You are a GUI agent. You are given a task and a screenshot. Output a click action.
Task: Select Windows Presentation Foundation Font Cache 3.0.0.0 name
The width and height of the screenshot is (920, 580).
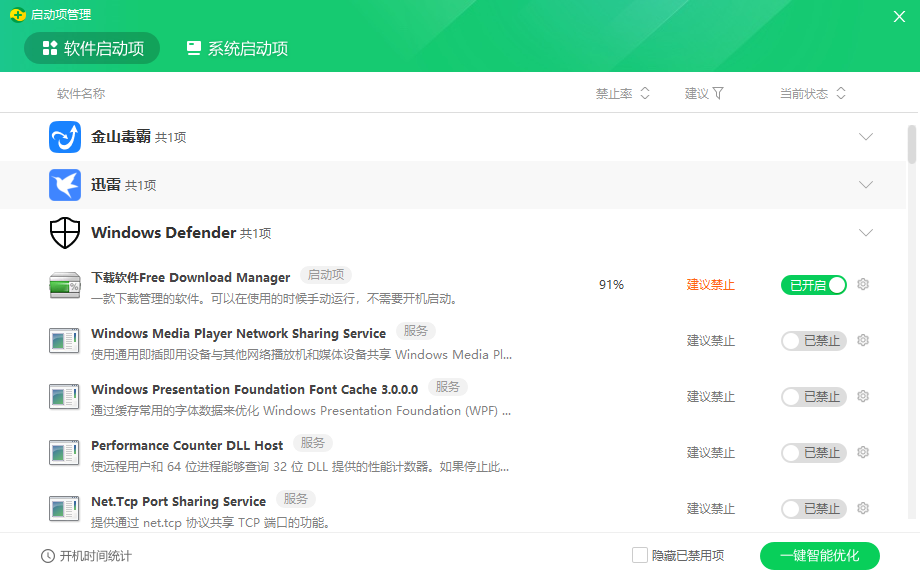pos(255,389)
